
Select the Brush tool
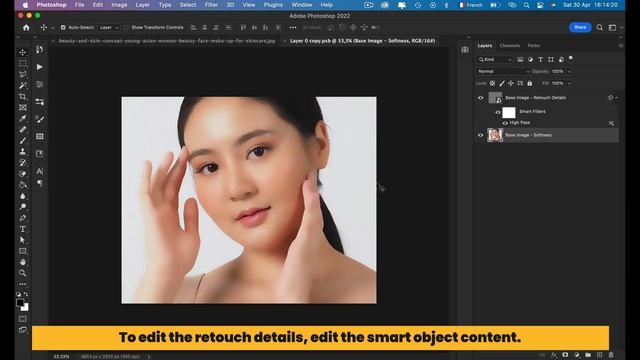(23, 140)
